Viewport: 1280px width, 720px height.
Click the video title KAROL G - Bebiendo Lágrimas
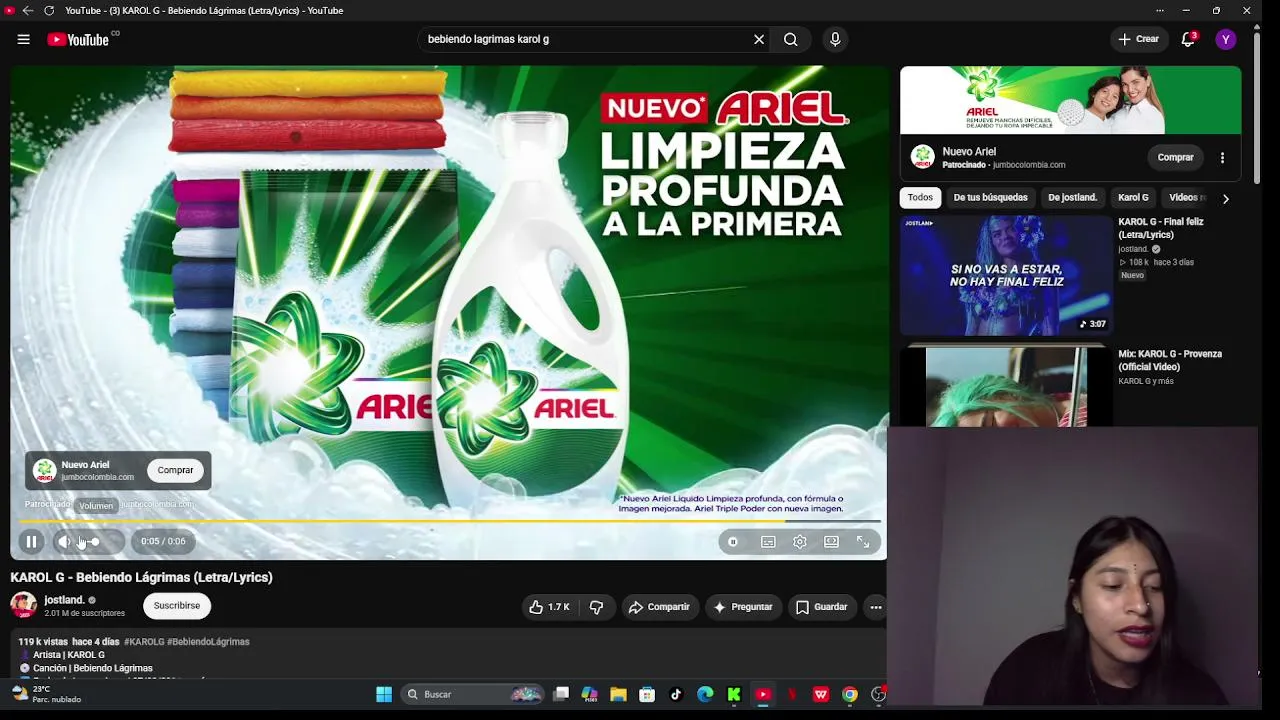[x=141, y=577]
